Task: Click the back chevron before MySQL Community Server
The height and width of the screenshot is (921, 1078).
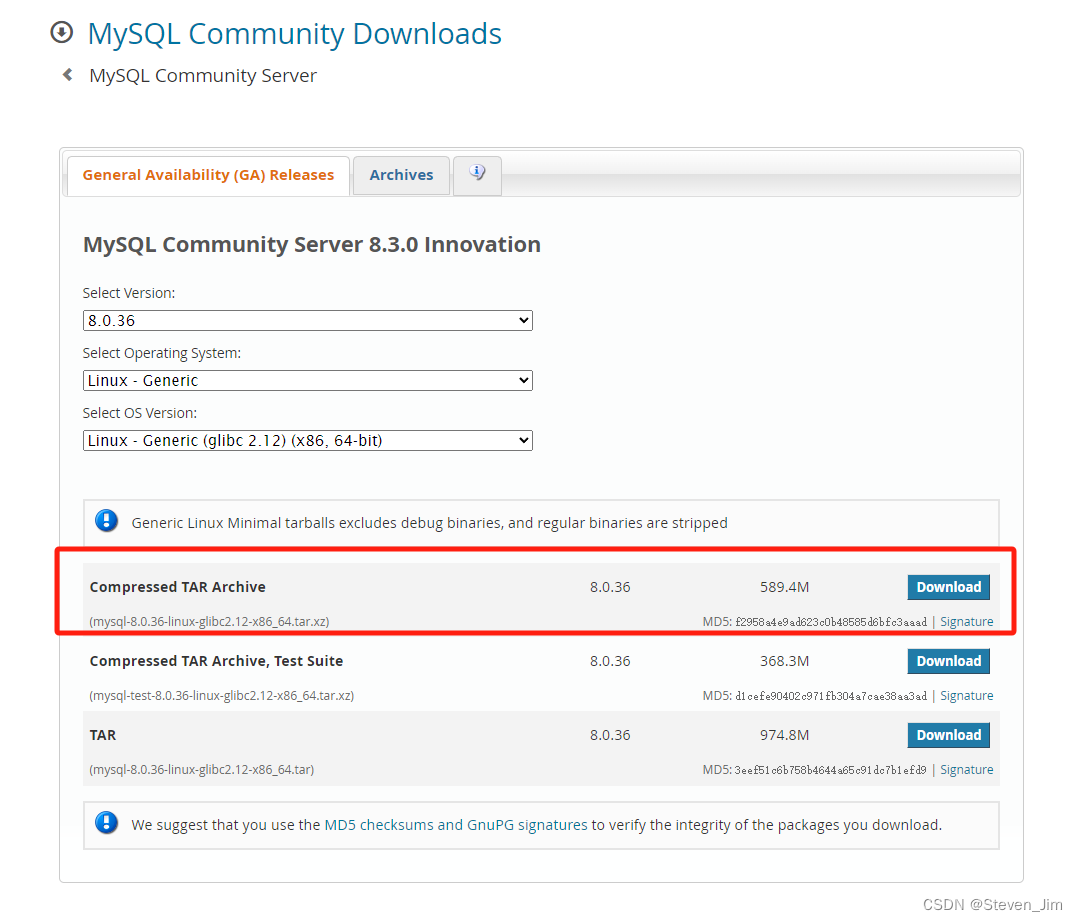Action: click(x=67, y=74)
